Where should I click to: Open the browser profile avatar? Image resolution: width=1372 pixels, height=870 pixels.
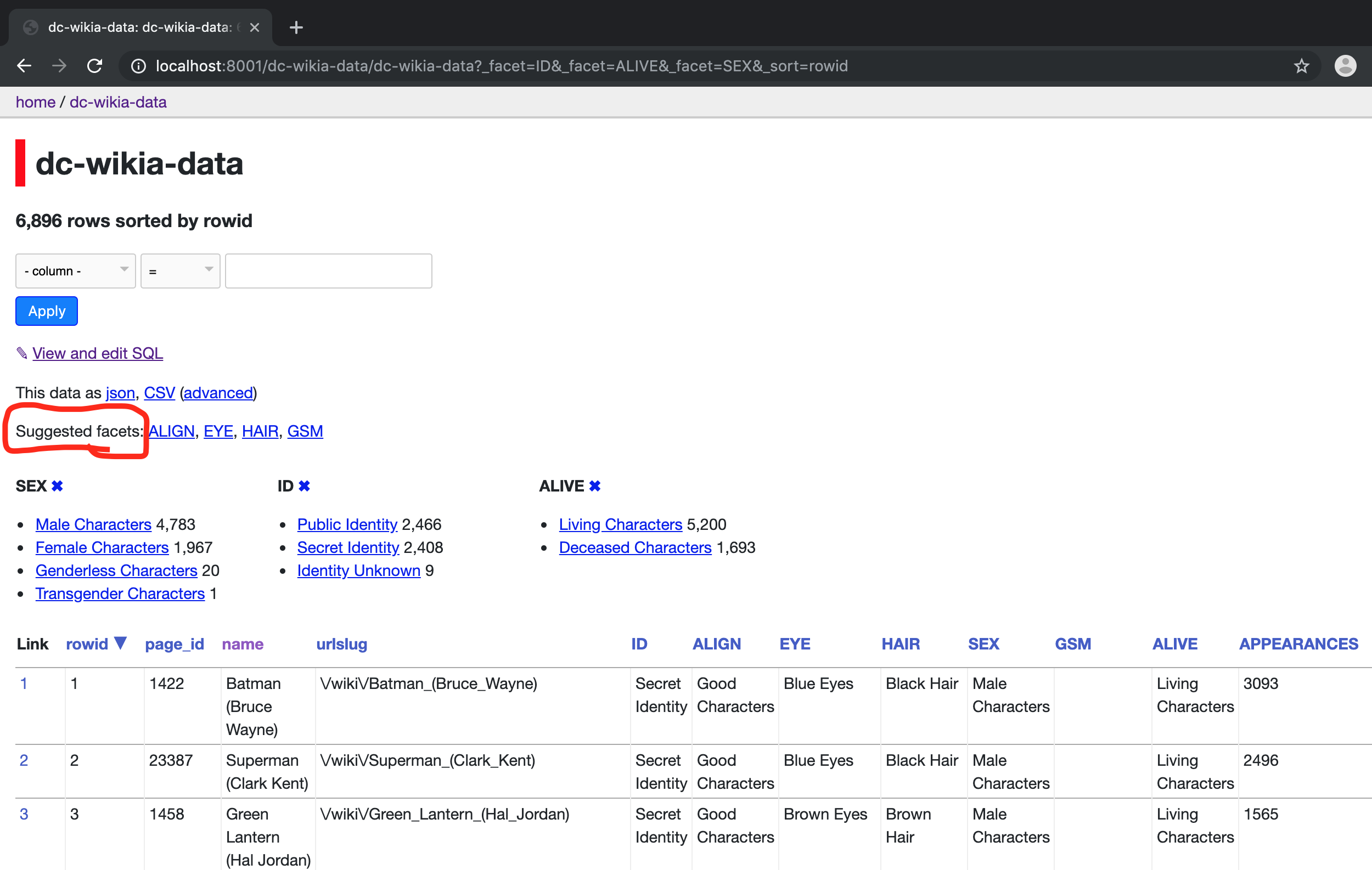click(1345, 66)
